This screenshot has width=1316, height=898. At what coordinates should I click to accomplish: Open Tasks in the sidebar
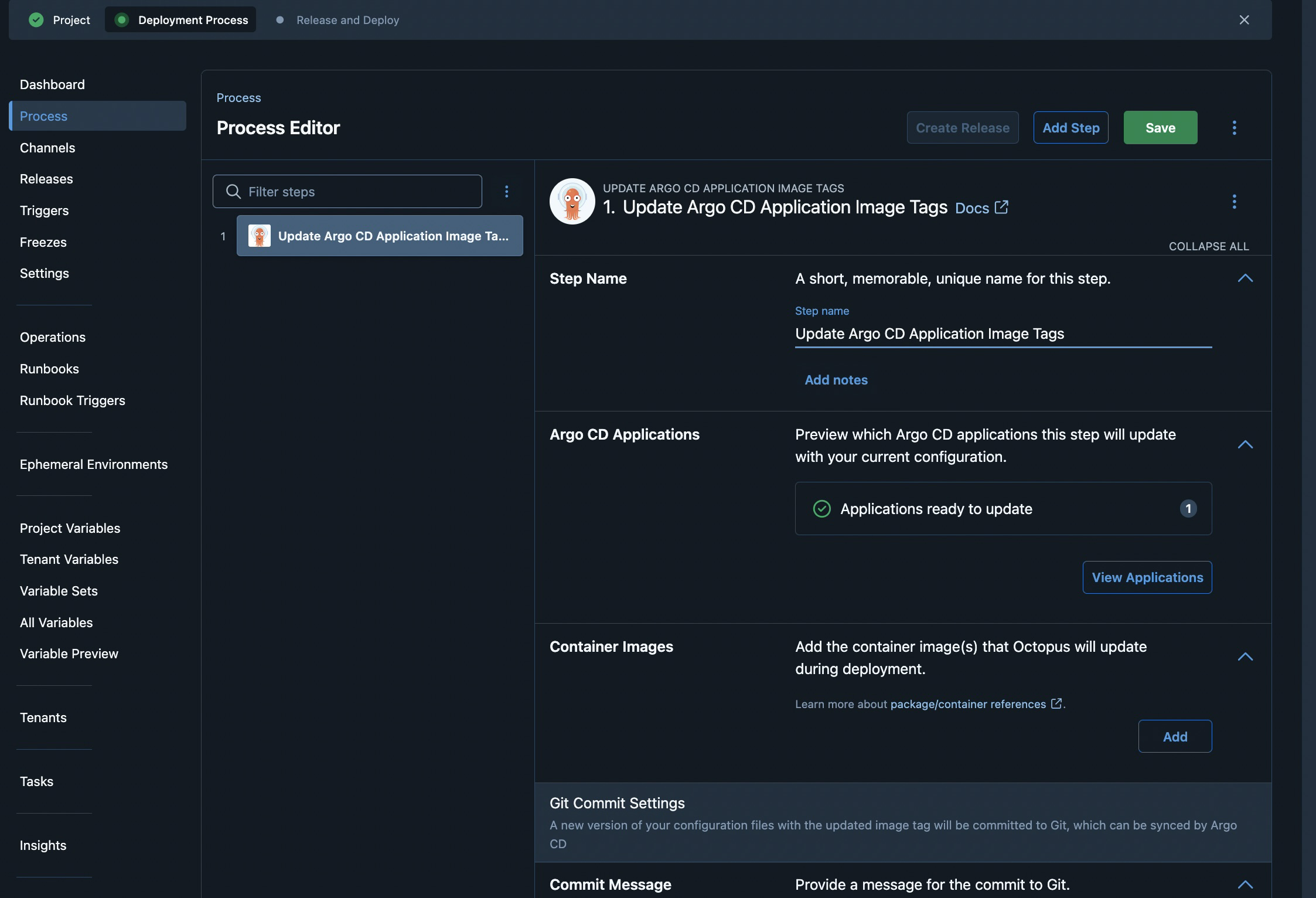coord(36,781)
